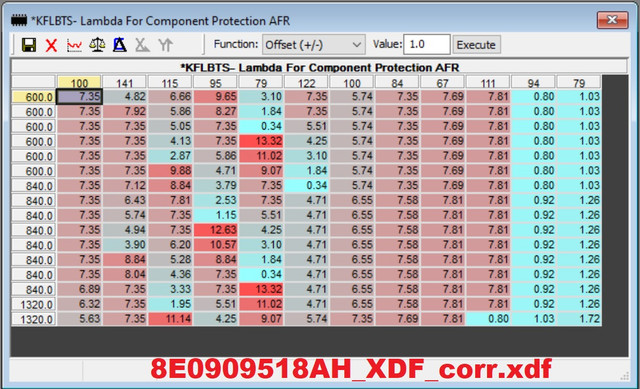
Task: Click the Execute button
Action: point(476,44)
